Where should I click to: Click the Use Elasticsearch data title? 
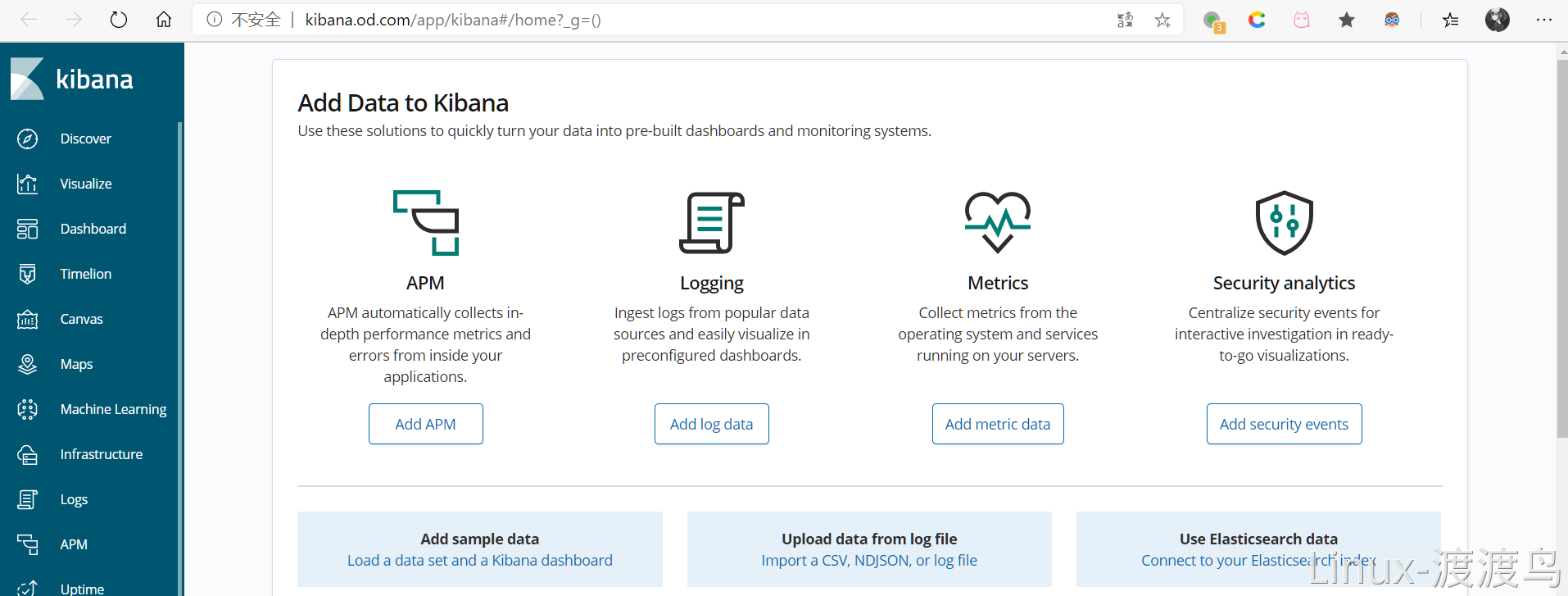1258,539
